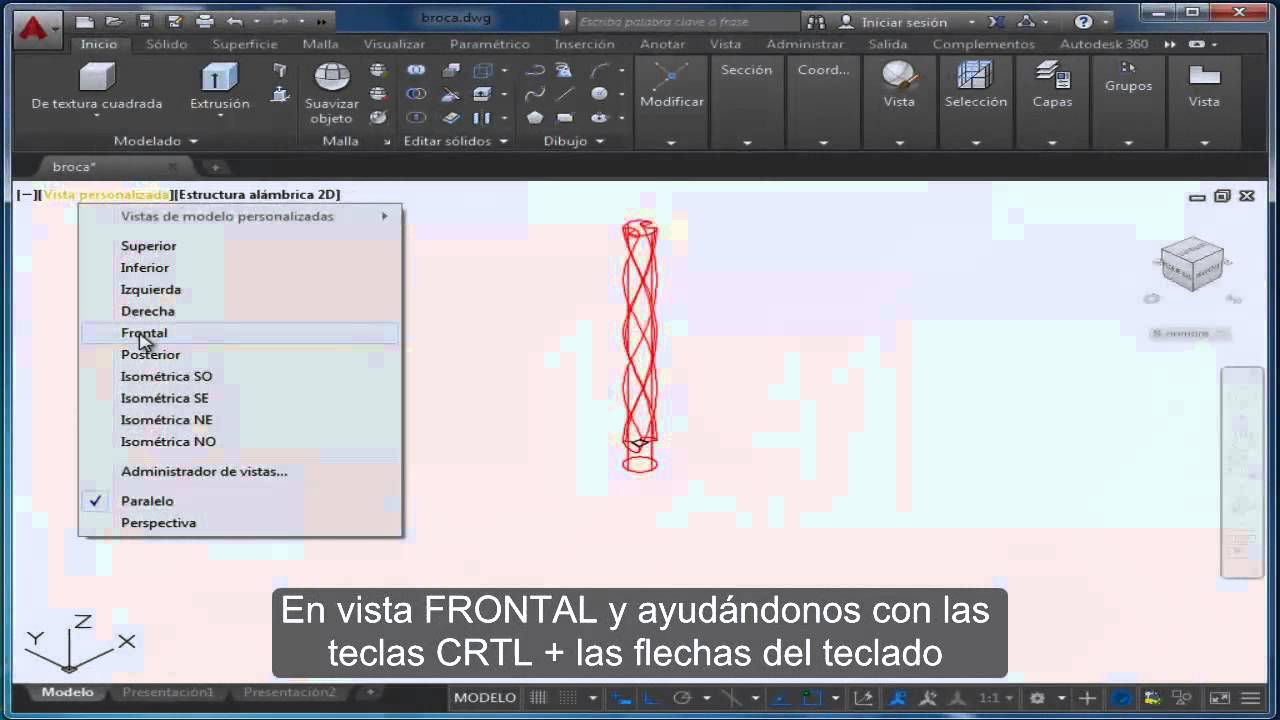
Task: Toggle the dynamic UCS icon in status bar
Action: (863, 698)
